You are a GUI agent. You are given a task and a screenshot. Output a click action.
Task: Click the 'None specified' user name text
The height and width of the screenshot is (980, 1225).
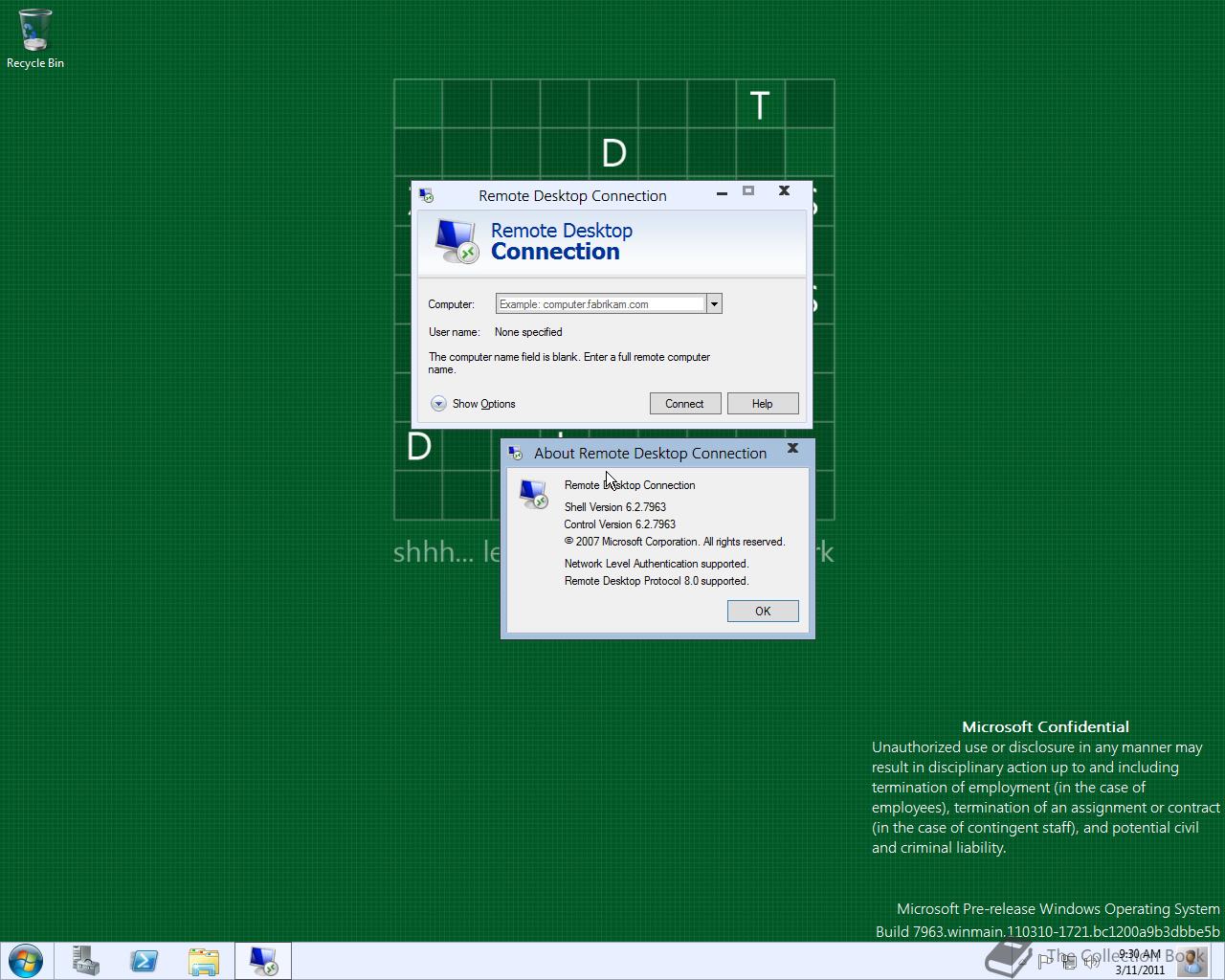(x=528, y=332)
